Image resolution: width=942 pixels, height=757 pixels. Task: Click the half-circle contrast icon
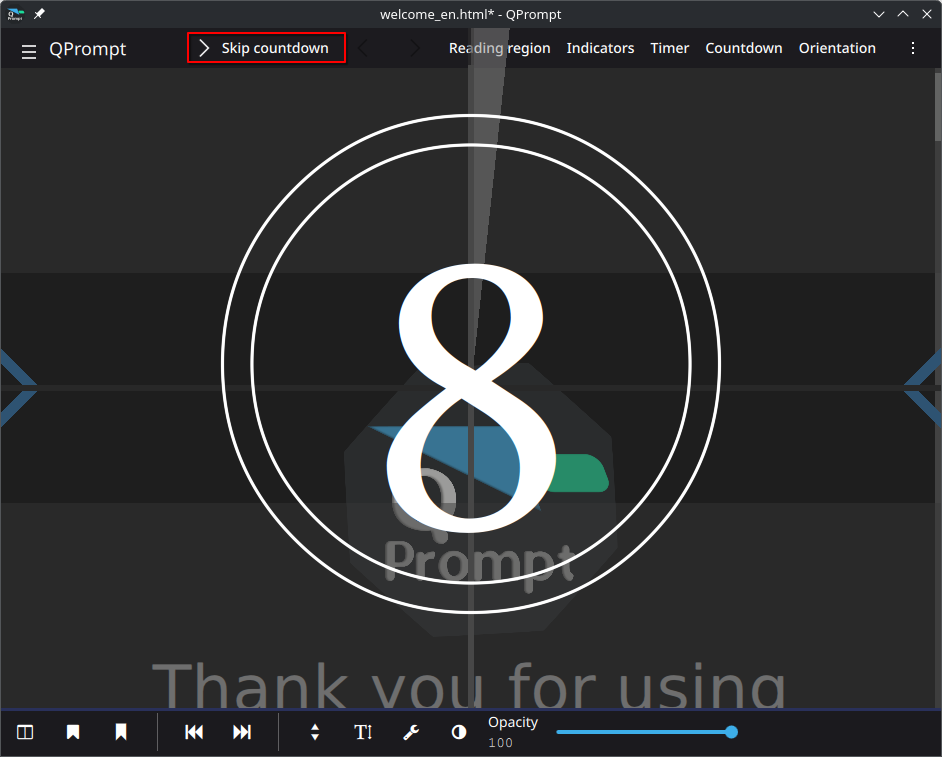tap(459, 732)
